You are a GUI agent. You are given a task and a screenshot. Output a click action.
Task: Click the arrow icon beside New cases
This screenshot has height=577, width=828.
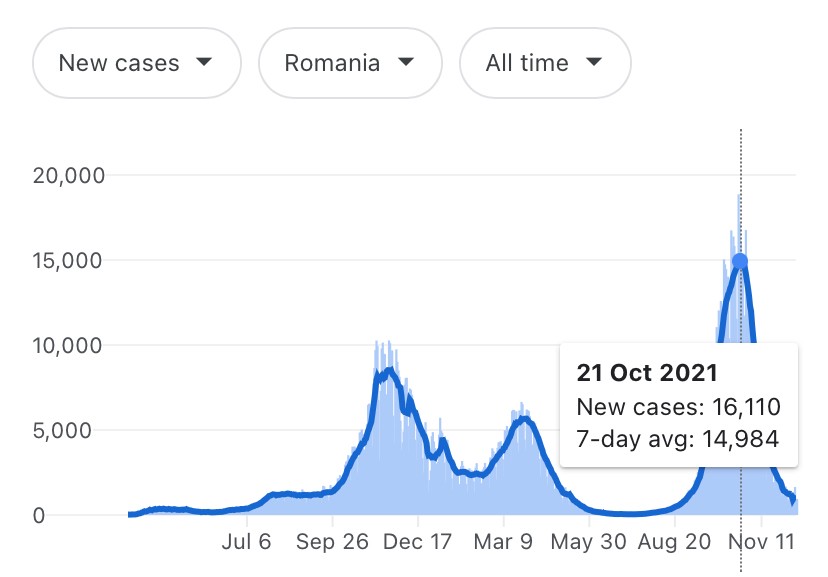[x=204, y=62]
